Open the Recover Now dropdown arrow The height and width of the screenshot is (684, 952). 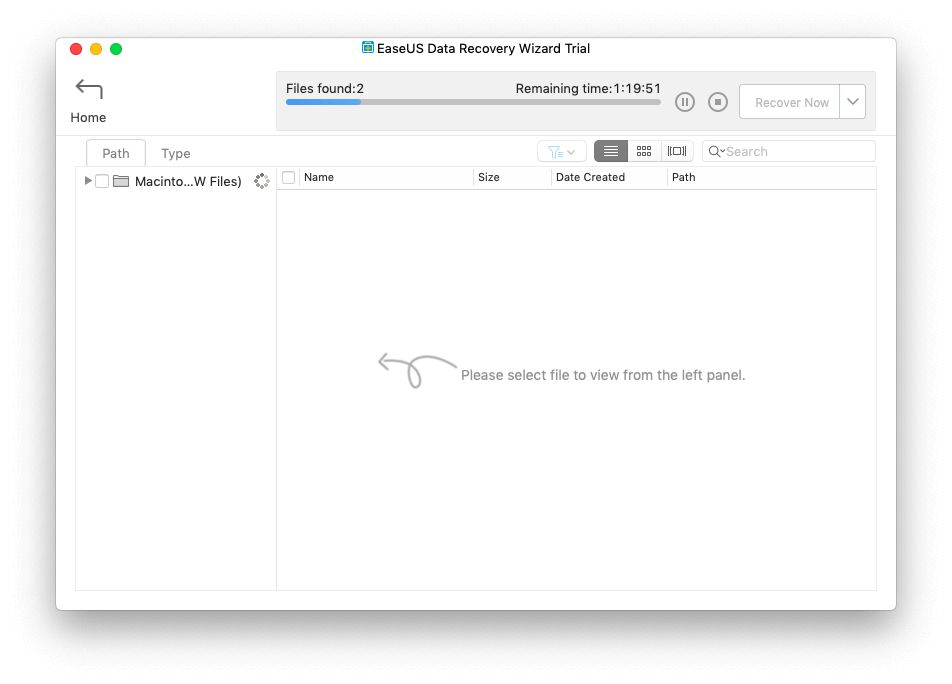pos(853,102)
